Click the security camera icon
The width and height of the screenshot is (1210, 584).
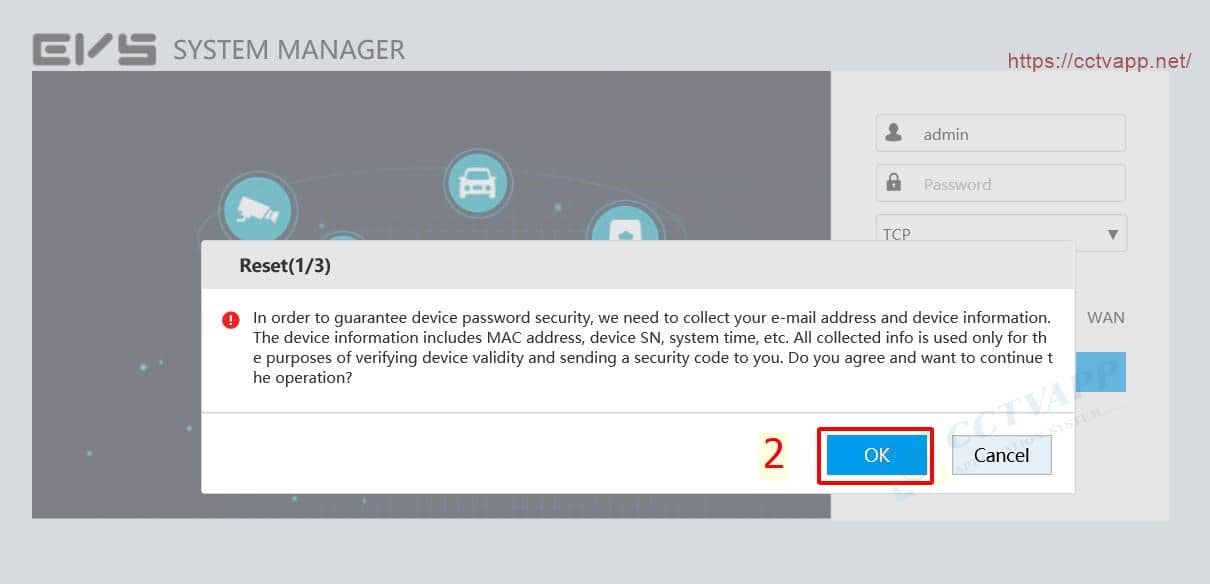256,208
